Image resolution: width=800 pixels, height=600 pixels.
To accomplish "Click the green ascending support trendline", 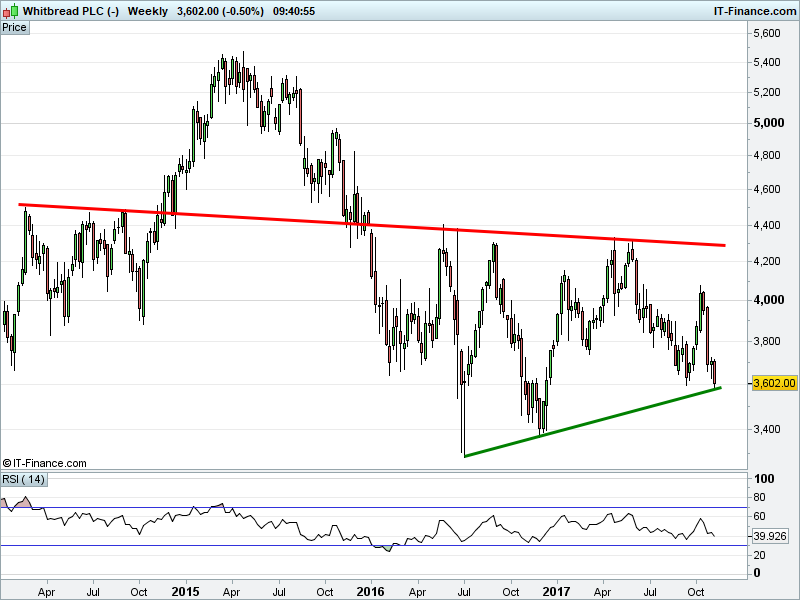I will pyautogui.click(x=592, y=422).
